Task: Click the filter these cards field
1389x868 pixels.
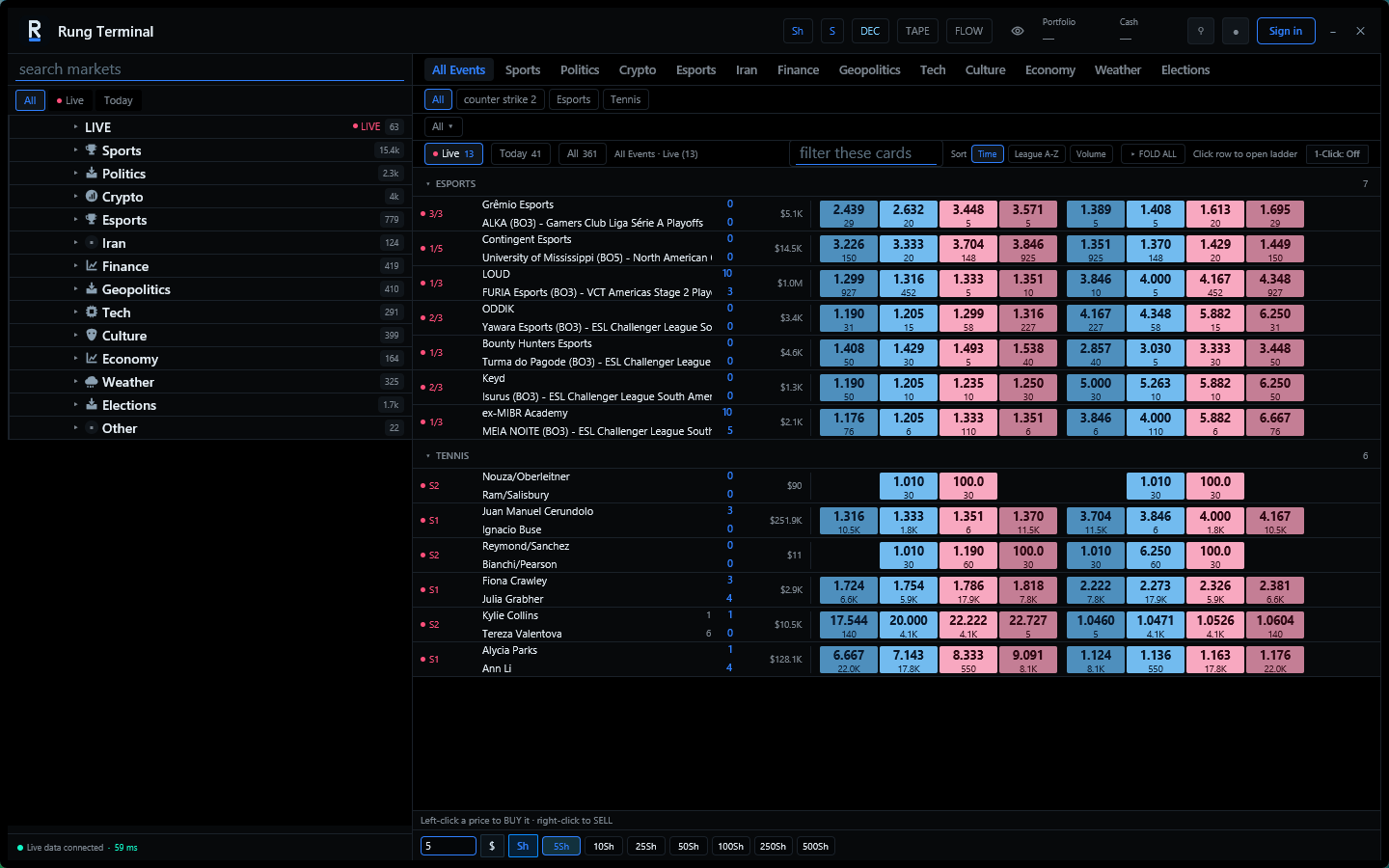Action: 866,153
